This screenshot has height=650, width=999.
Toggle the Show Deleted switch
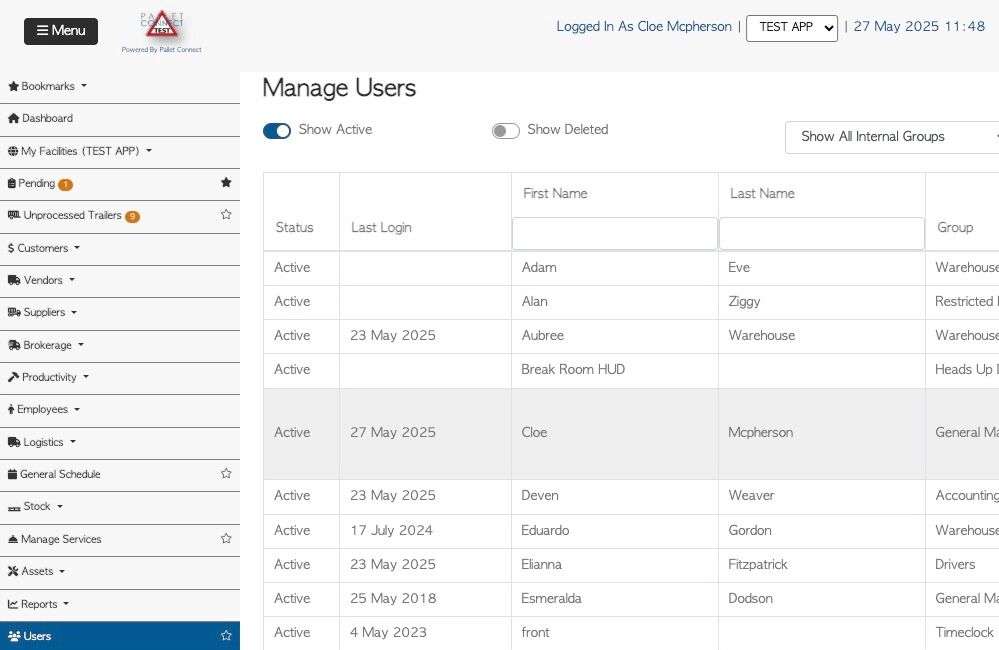tap(505, 131)
